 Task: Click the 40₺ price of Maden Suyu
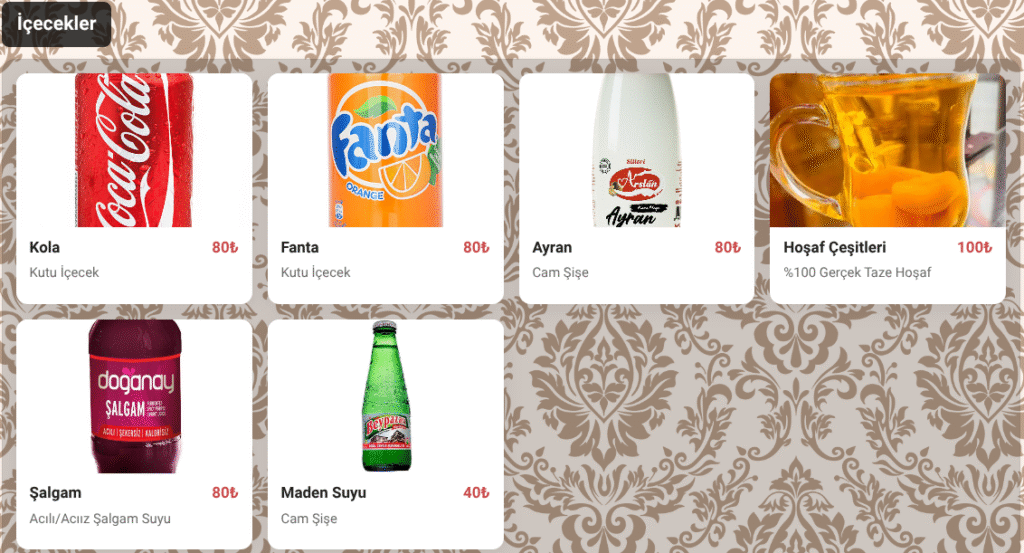pyautogui.click(x=476, y=493)
